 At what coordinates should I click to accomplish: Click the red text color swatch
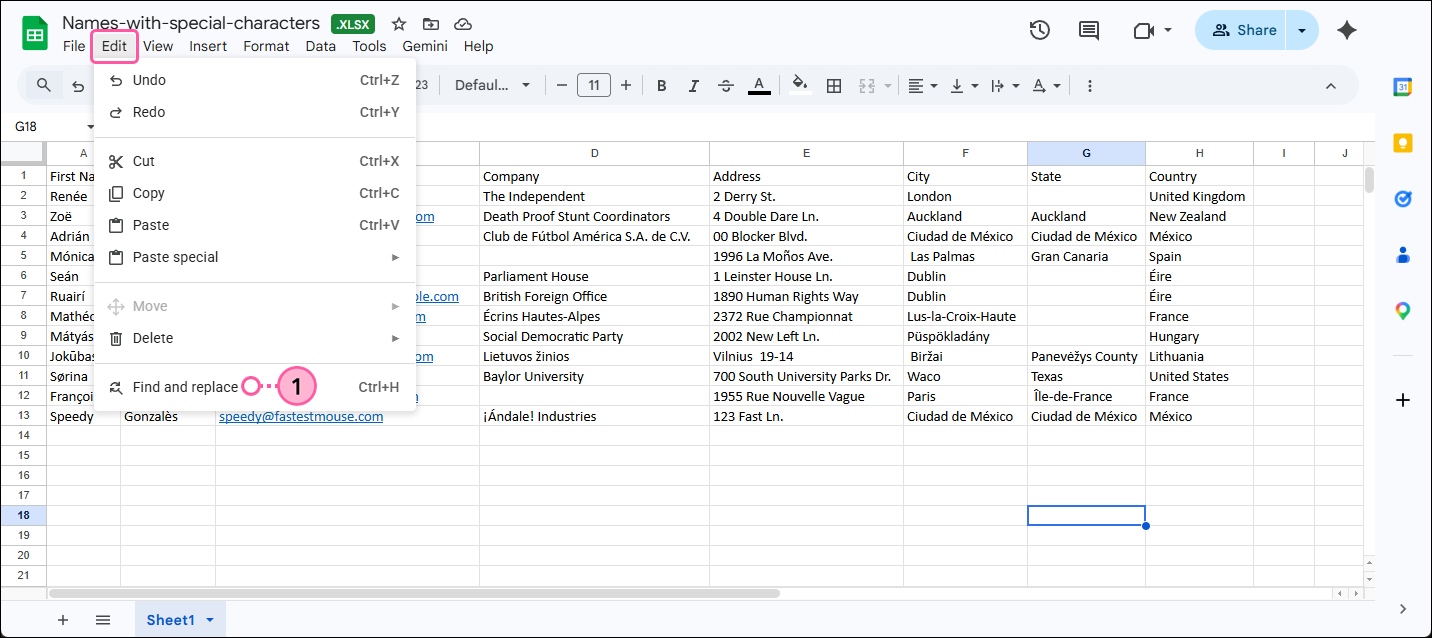pyautogui.click(x=759, y=85)
